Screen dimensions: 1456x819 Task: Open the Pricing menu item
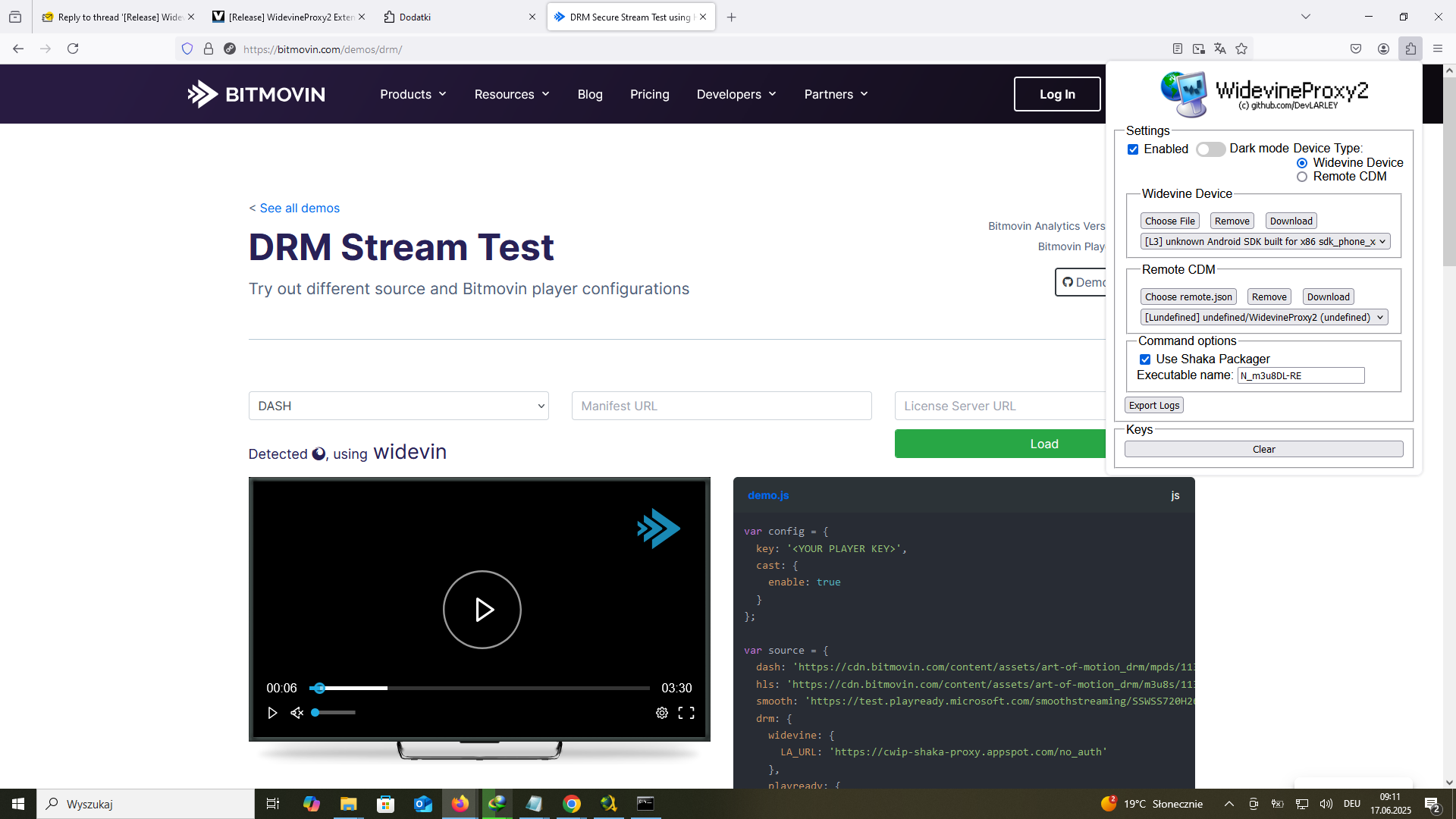point(649,94)
